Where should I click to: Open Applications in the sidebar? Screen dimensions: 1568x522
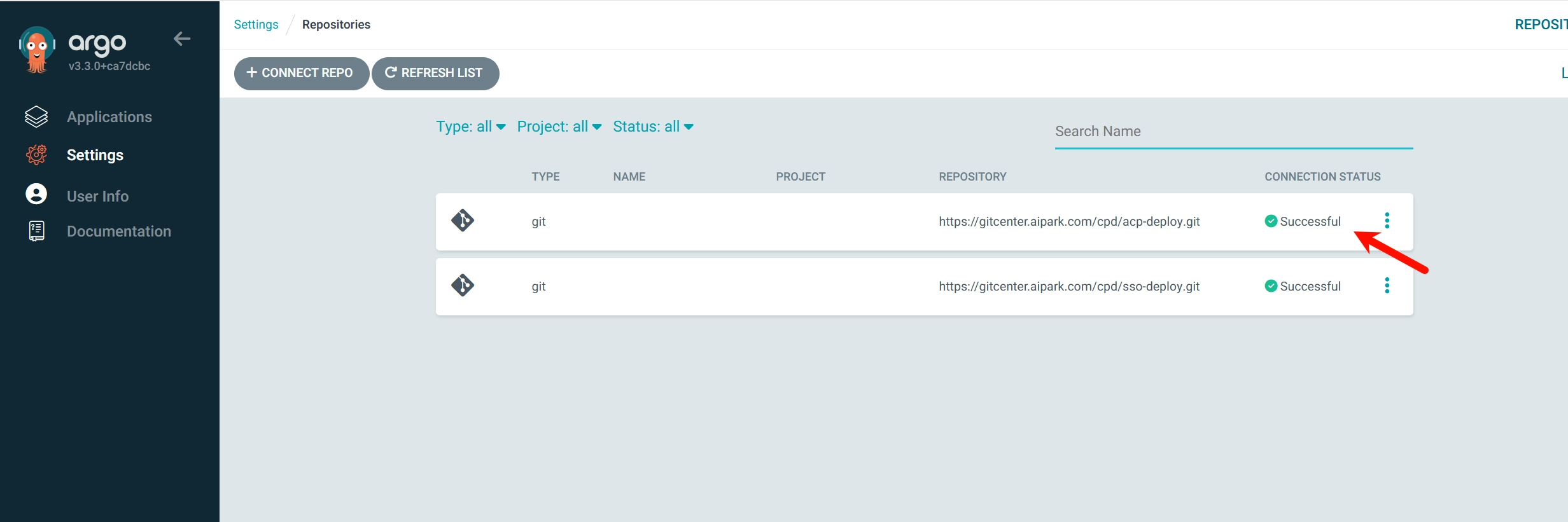pos(109,117)
